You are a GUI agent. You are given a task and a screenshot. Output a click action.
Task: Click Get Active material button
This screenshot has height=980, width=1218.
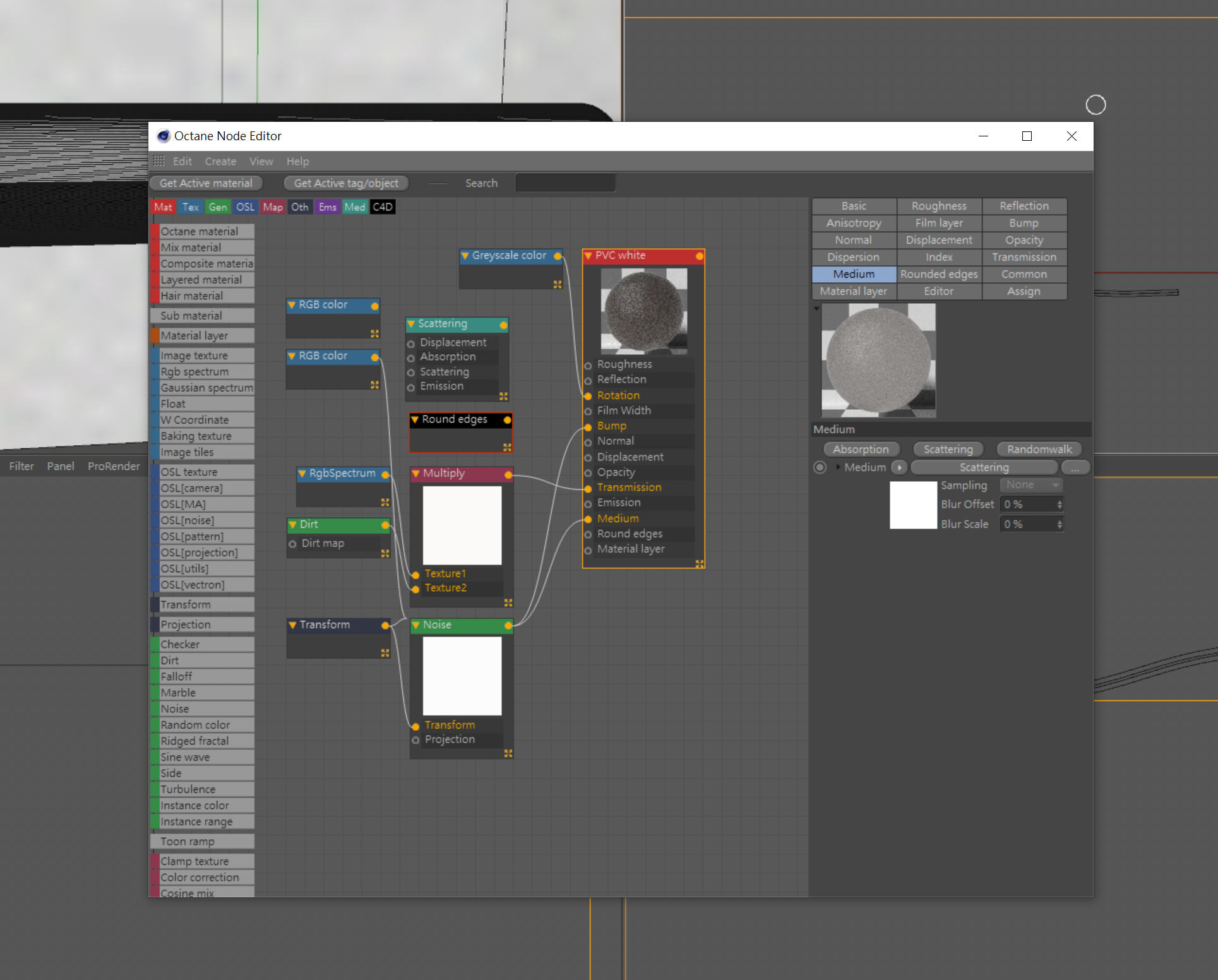tap(206, 183)
